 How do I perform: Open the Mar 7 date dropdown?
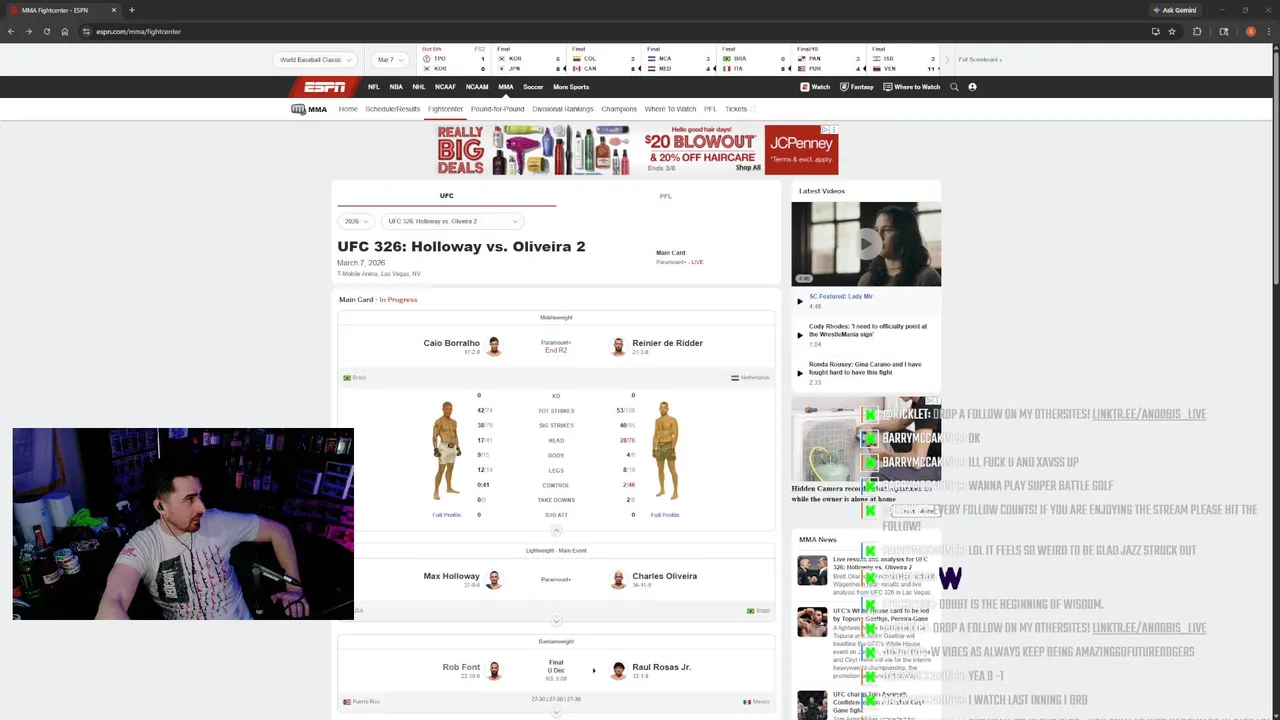coord(389,60)
